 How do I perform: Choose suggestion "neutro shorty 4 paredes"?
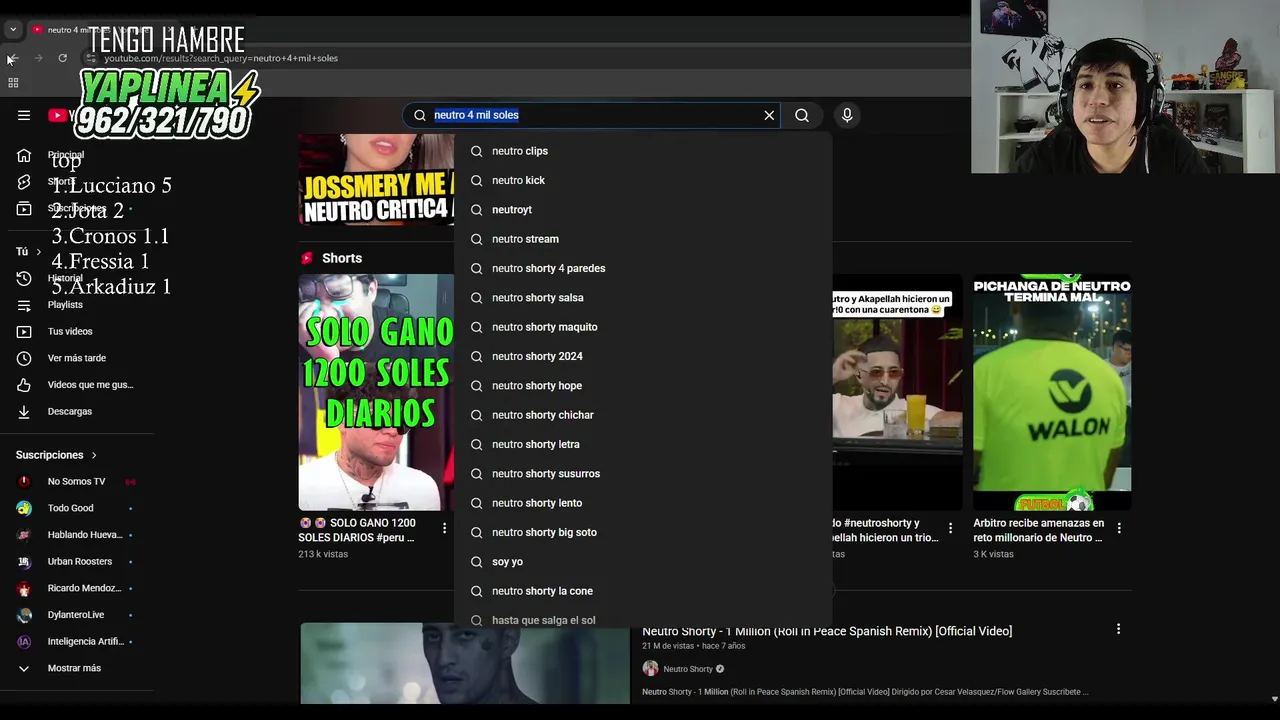[x=643, y=268]
